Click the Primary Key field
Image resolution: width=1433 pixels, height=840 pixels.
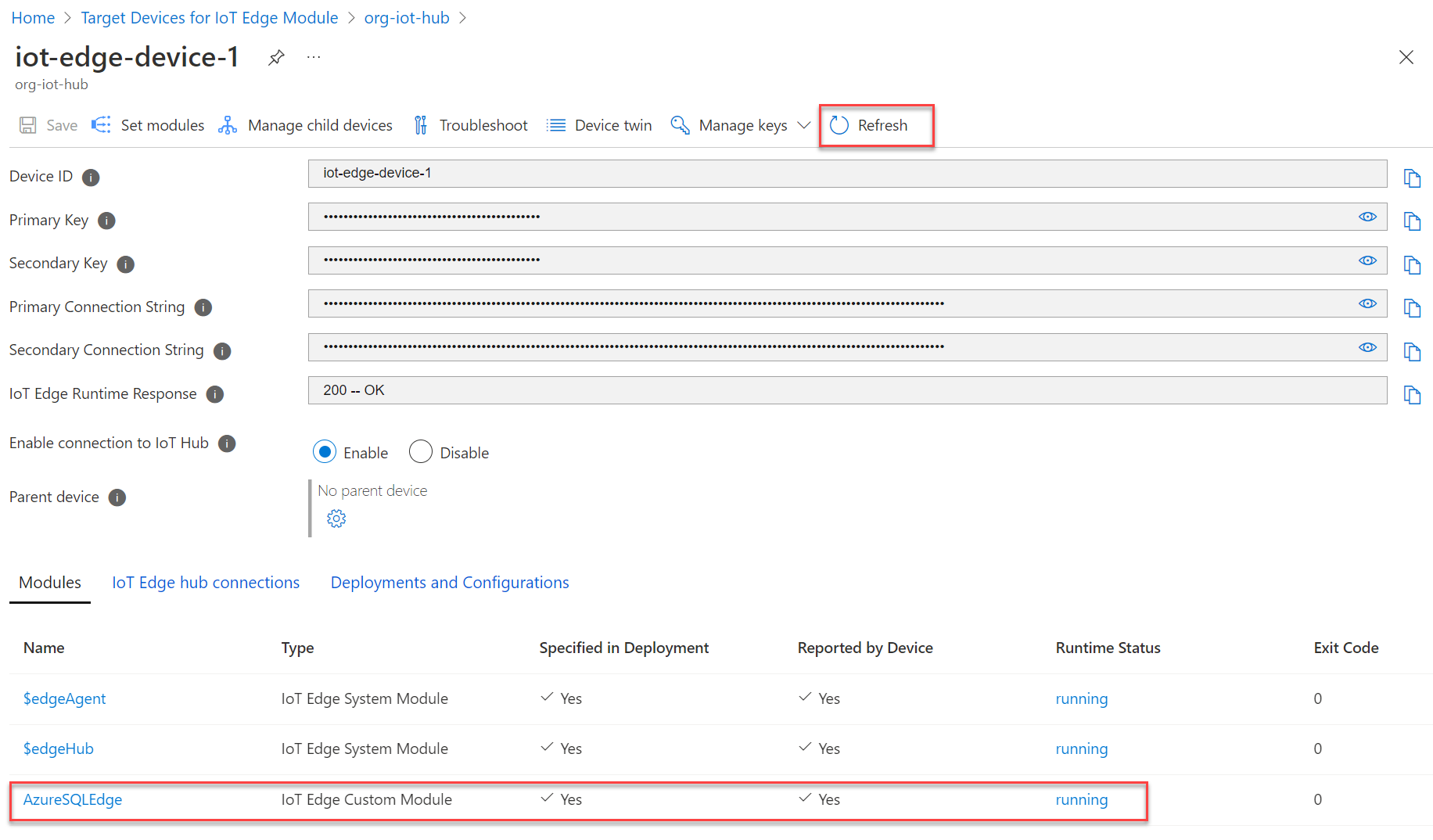847,217
